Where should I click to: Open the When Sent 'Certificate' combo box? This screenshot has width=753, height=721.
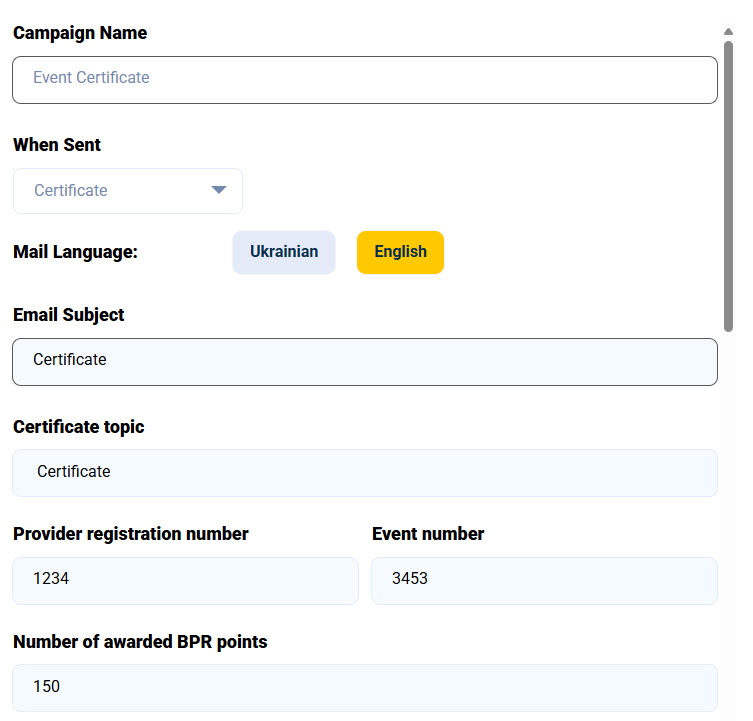[128, 191]
